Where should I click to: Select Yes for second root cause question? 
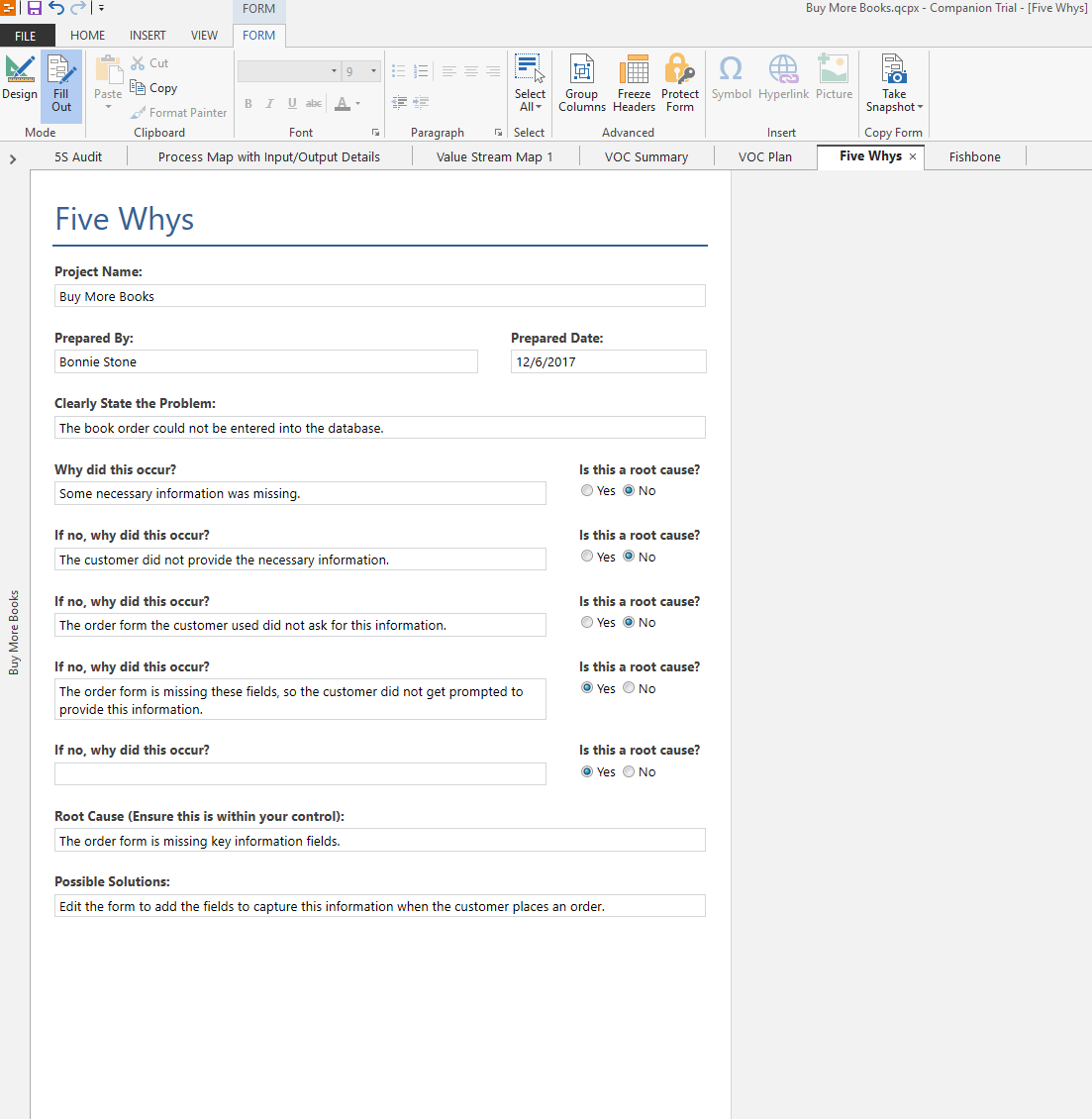coord(587,557)
